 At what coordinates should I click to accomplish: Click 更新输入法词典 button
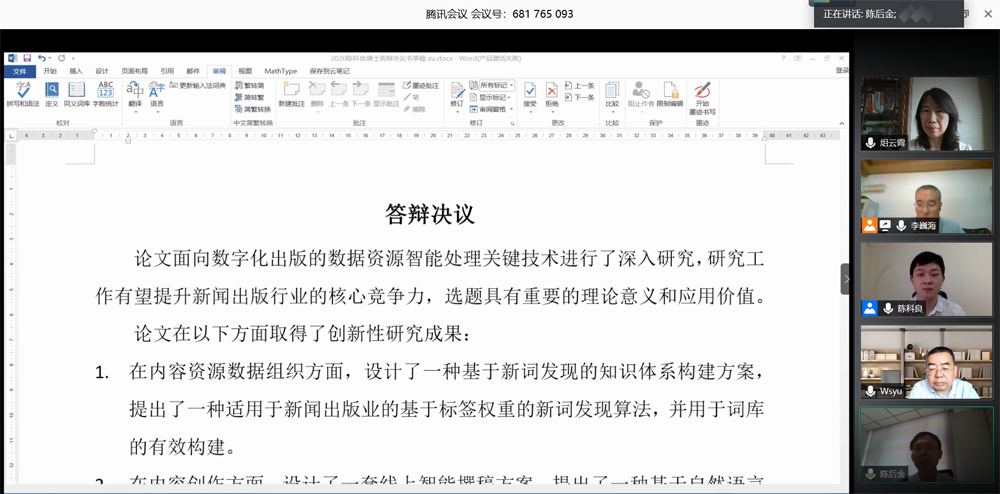tap(198, 85)
